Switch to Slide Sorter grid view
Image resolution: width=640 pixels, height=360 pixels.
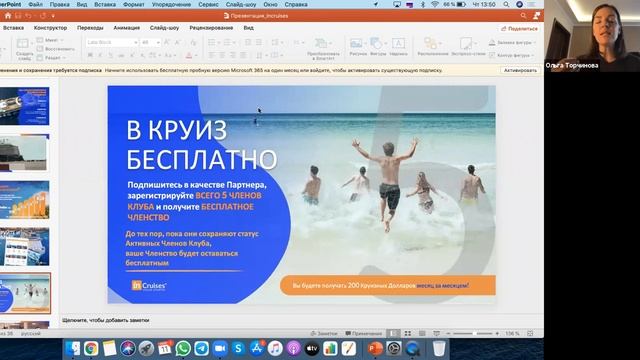408,333
